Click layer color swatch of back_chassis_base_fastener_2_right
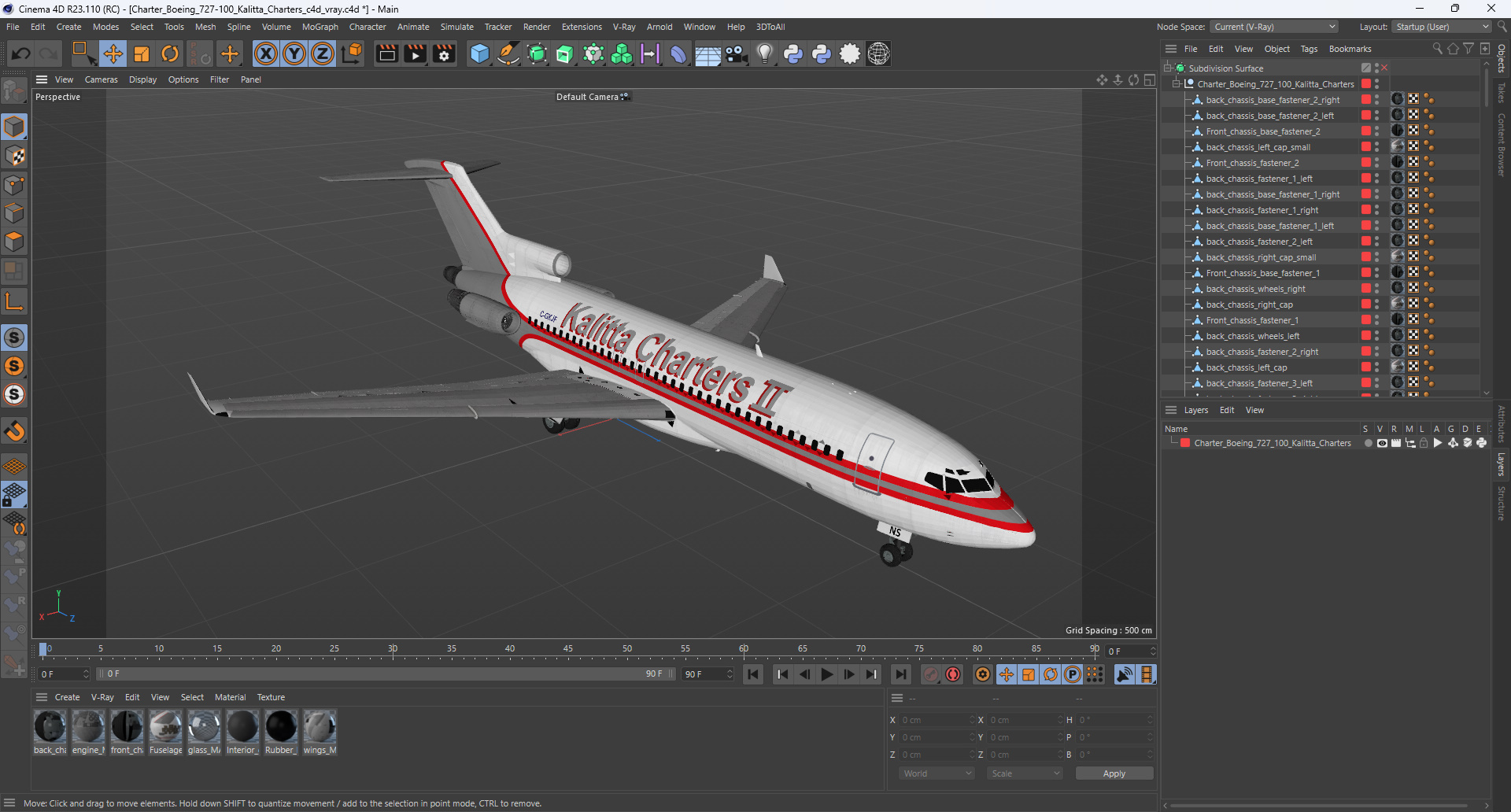Viewport: 1511px width, 812px height. point(1366,100)
